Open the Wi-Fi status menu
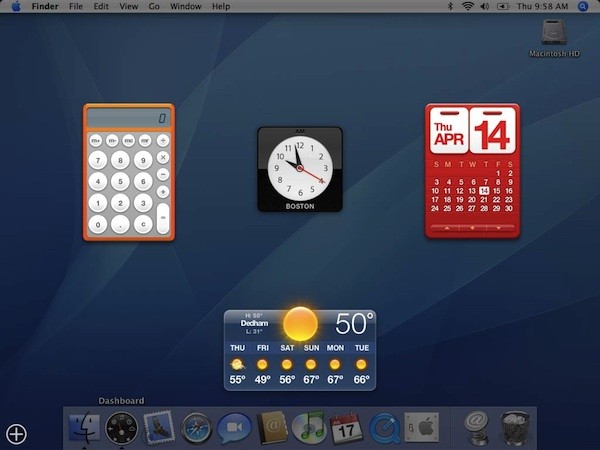 468,7
